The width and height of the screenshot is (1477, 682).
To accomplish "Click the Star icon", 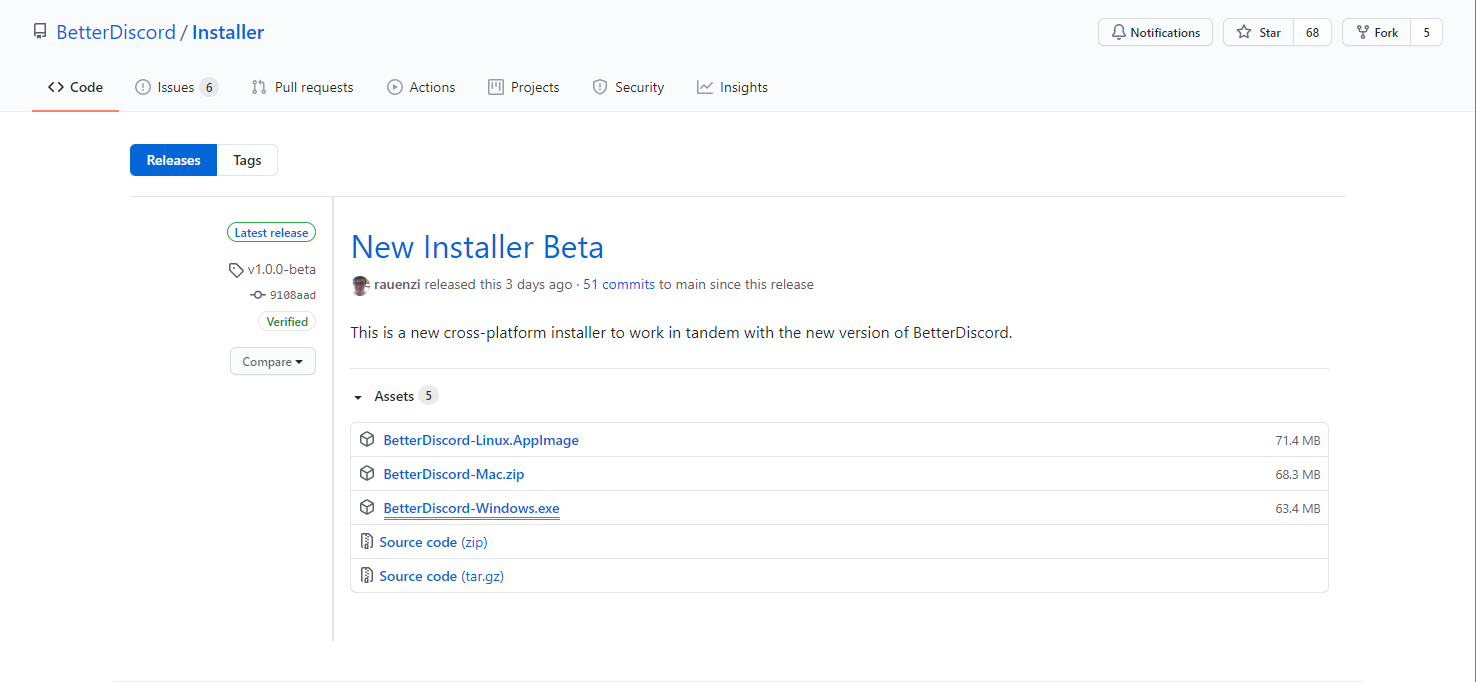I will pyautogui.click(x=1244, y=32).
